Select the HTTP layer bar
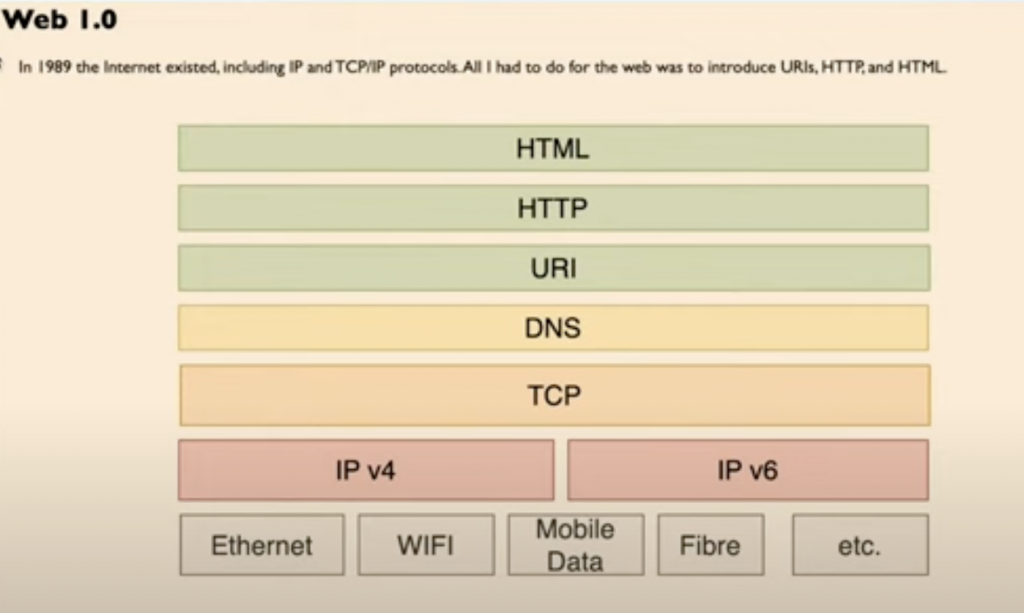 pyautogui.click(x=553, y=208)
